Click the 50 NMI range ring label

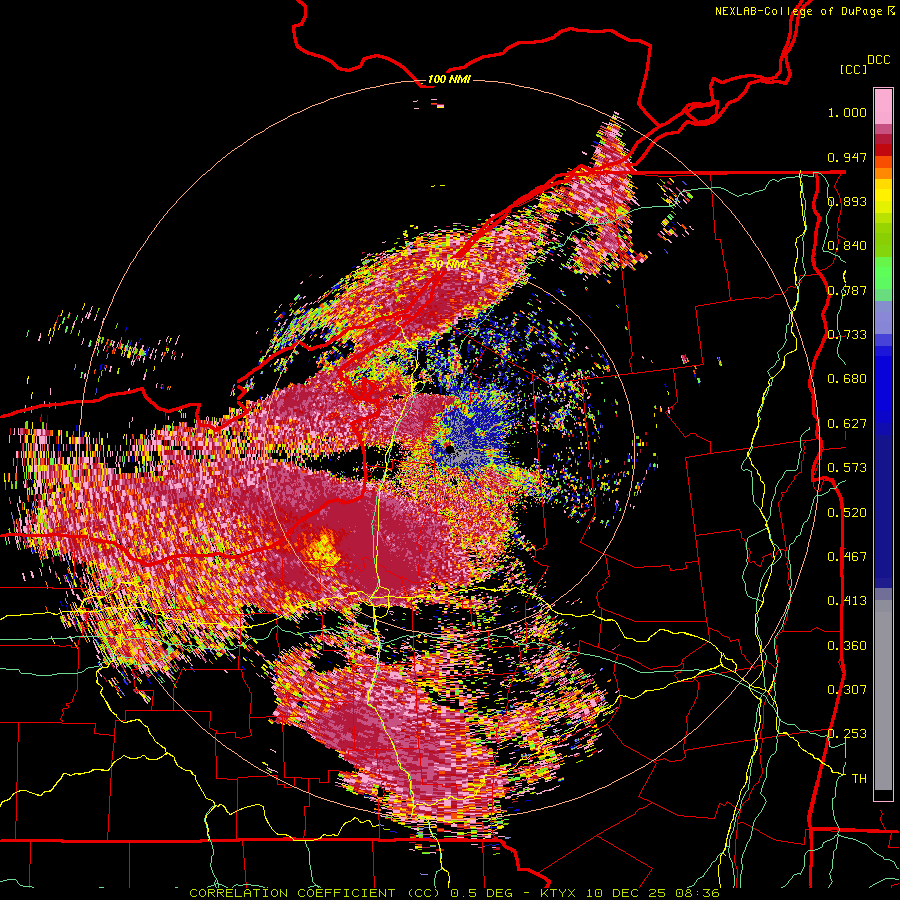tap(449, 264)
